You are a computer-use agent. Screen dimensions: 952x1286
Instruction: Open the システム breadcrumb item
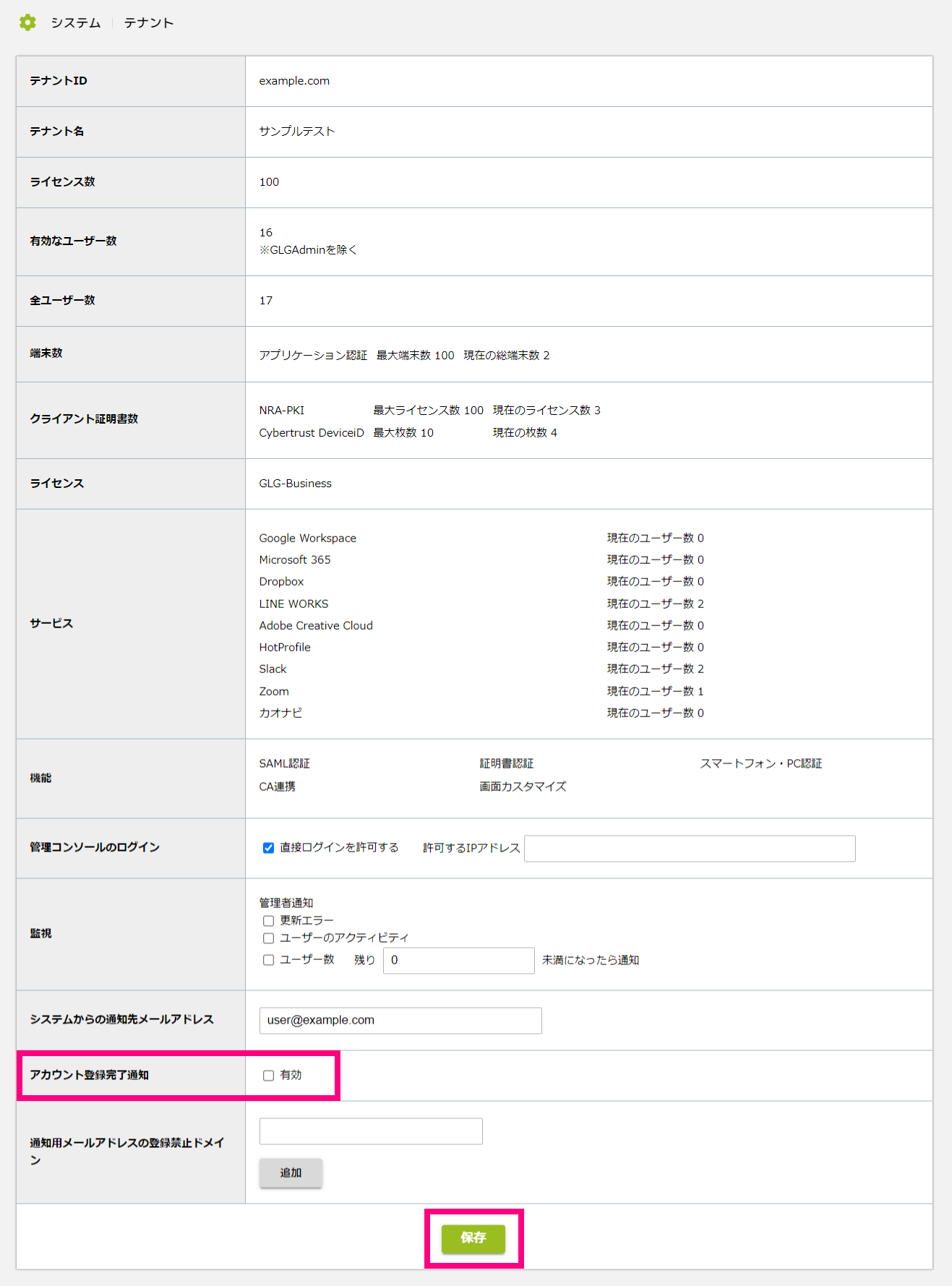click(75, 23)
